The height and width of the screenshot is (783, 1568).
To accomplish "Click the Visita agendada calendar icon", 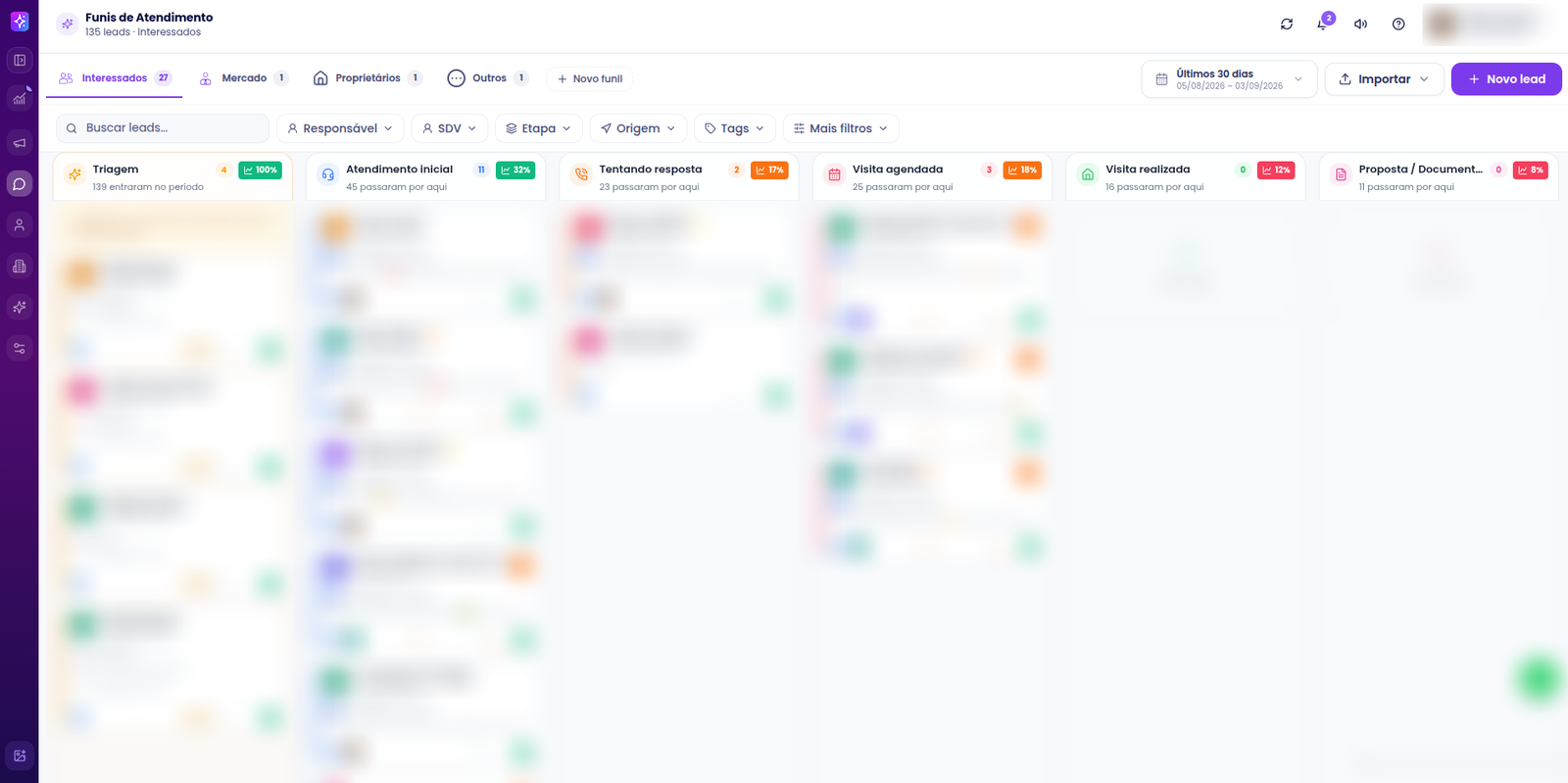I will pos(835,174).
